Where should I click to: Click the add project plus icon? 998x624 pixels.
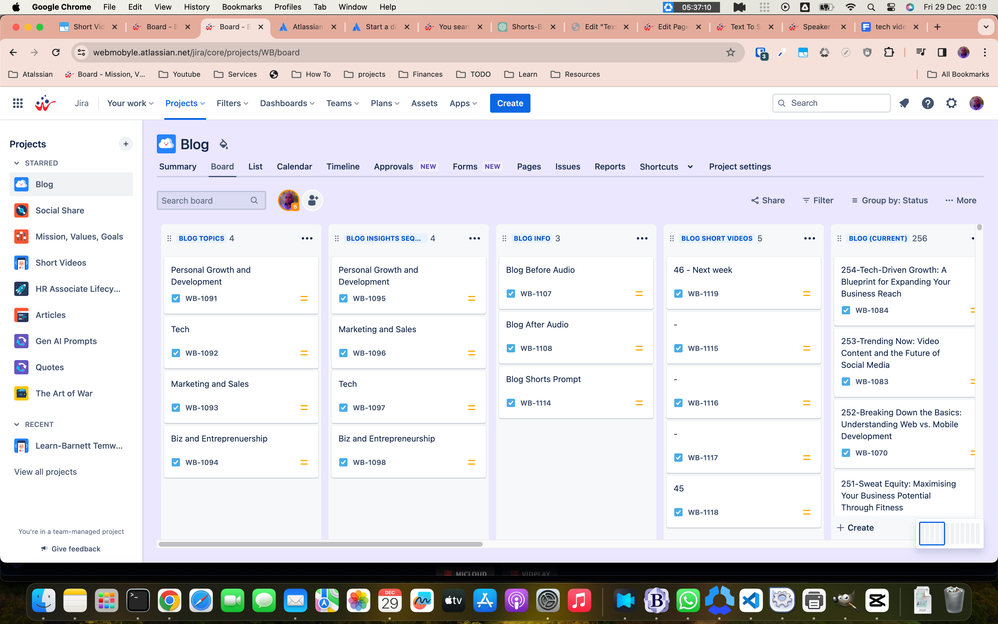point(125,144)
